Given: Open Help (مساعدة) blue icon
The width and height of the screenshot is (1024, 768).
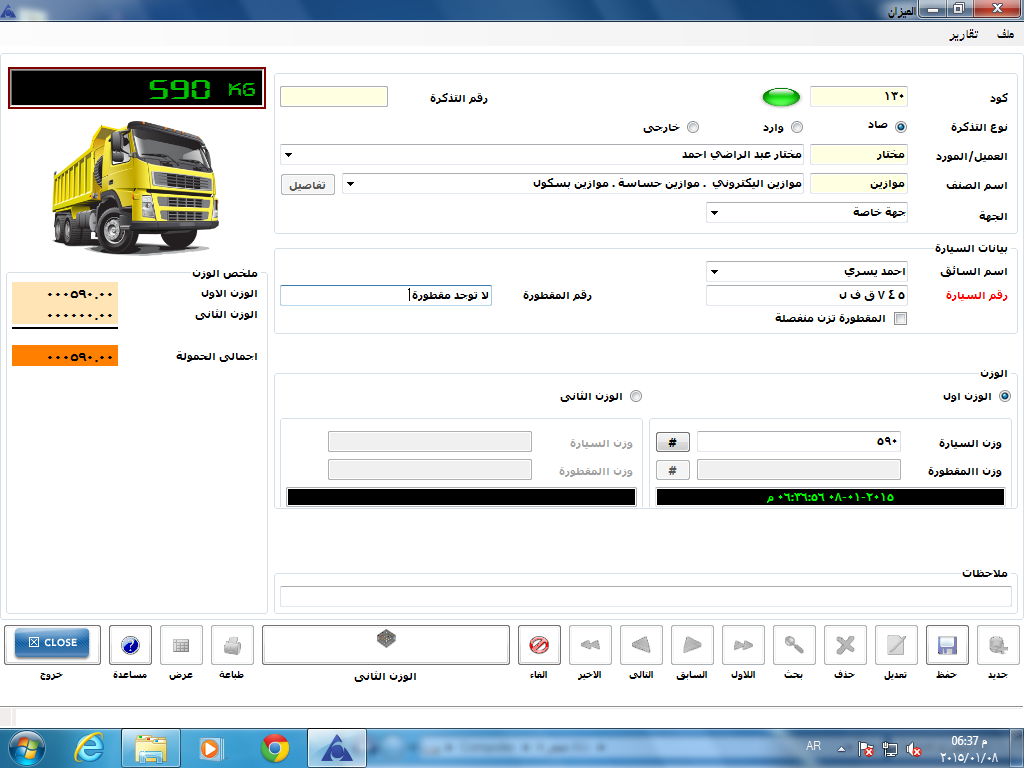Looking at the screenshot, I should [130, 645].
